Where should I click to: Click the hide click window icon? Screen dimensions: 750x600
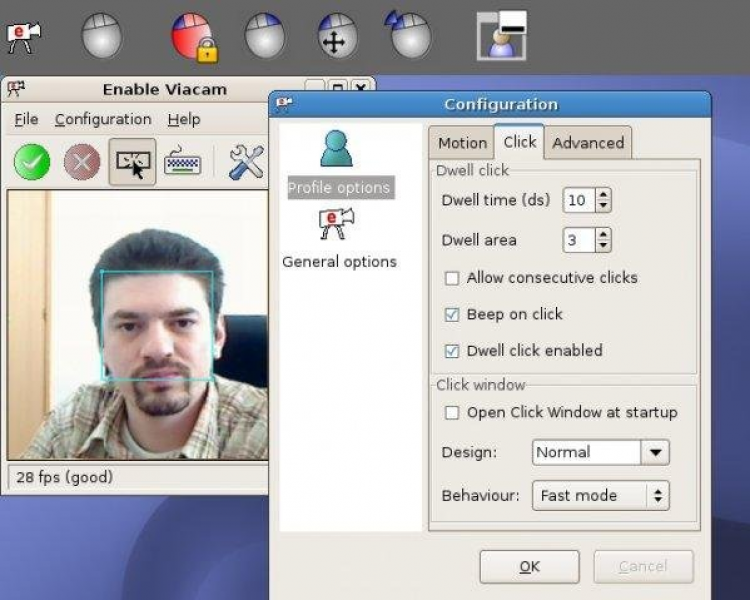point(502,36)
